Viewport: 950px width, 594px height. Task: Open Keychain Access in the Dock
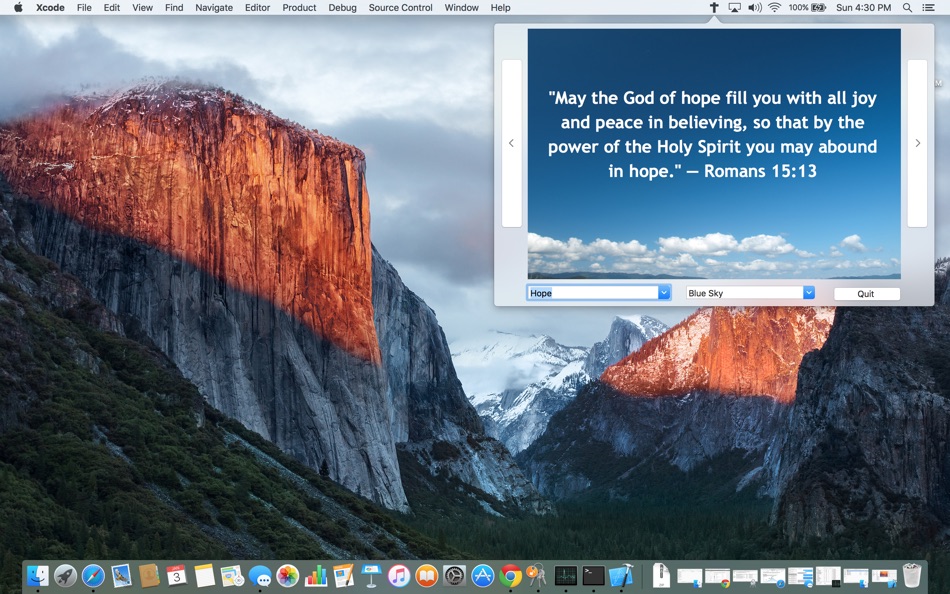(x=537, y=576)
